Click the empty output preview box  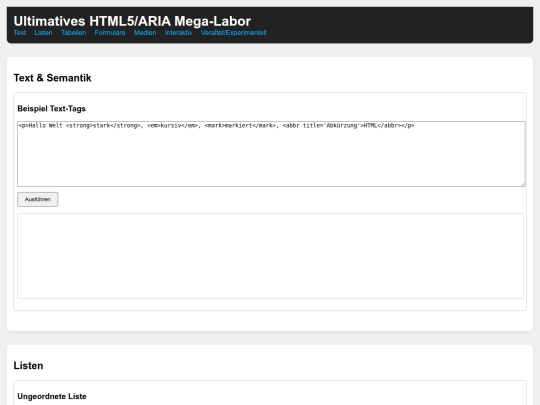click(270, 256)
